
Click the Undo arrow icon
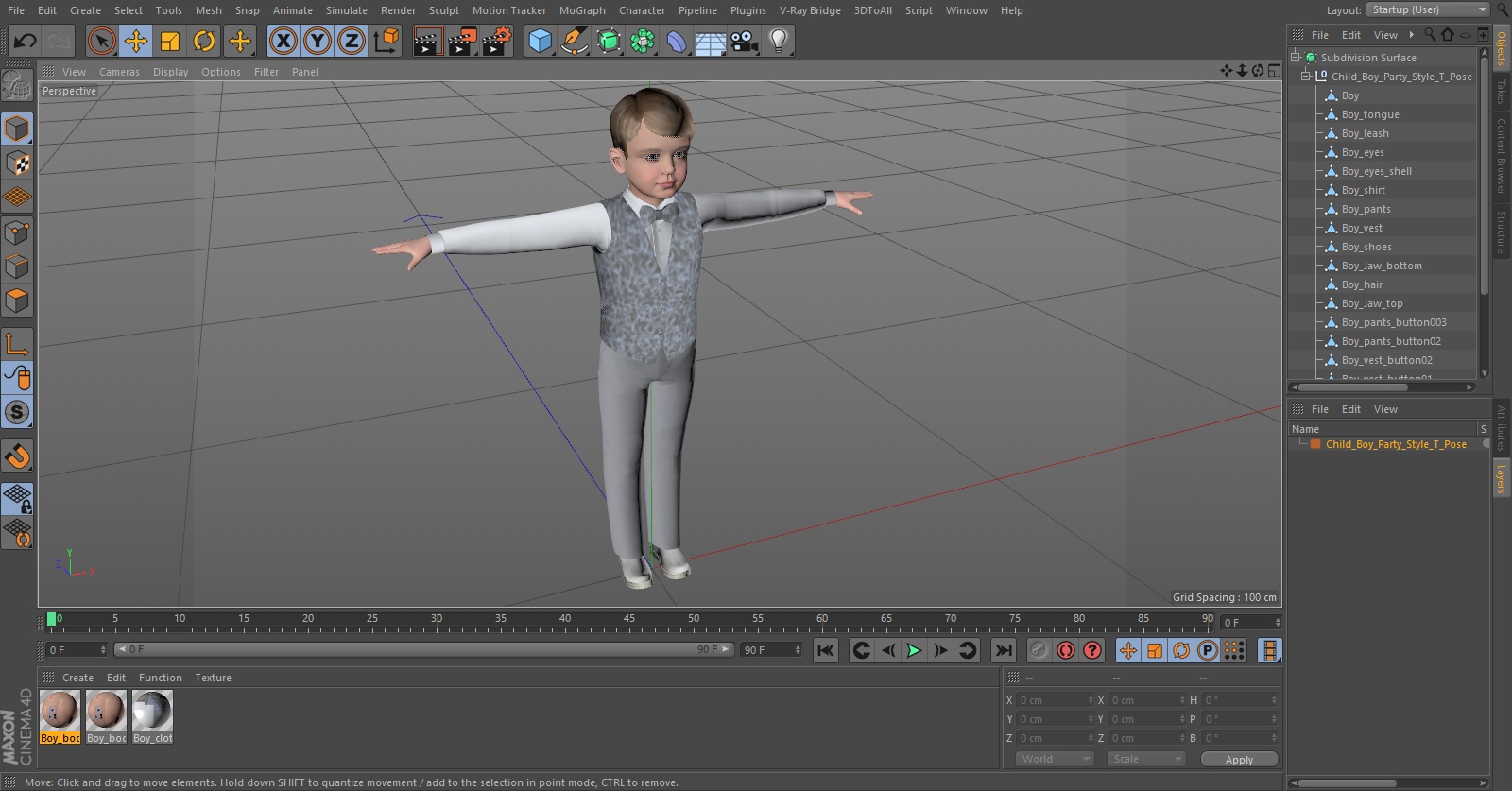25,41
